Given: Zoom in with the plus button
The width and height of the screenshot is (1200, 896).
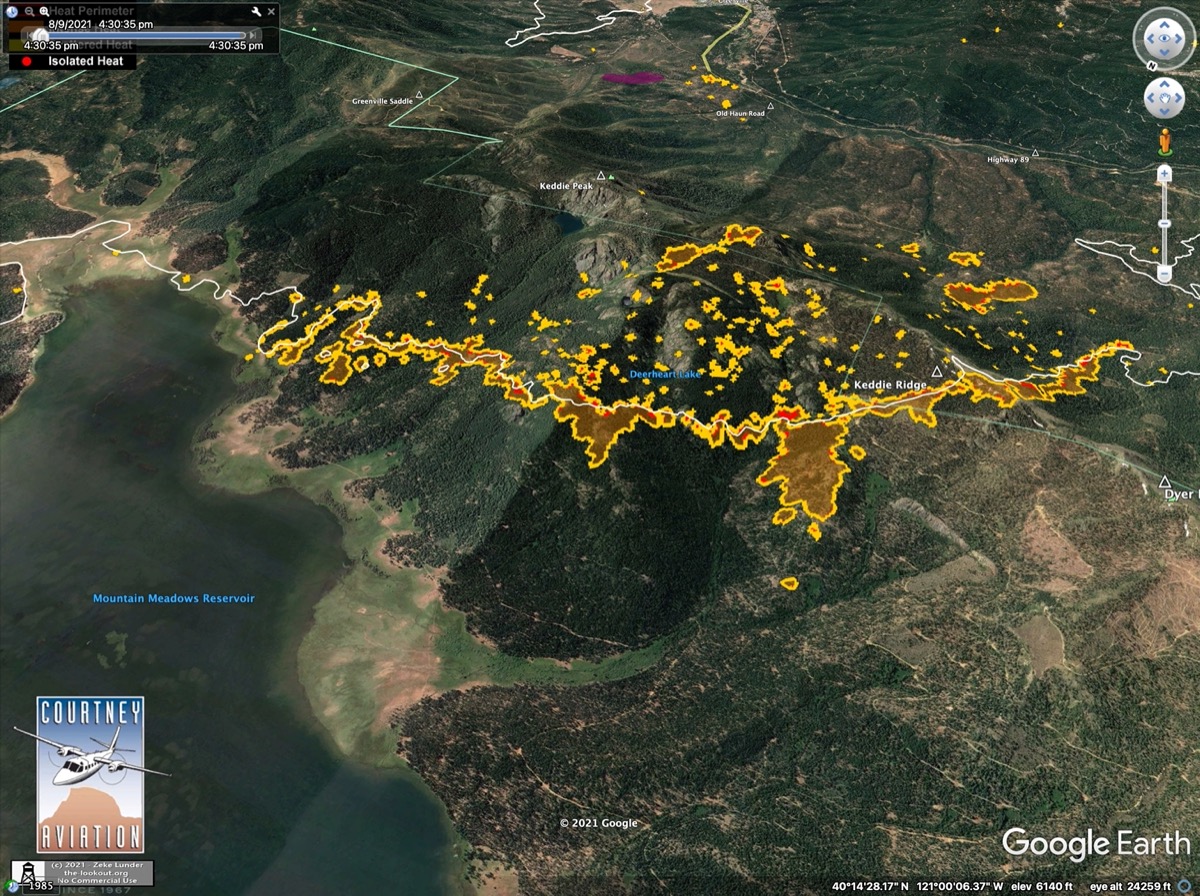Looking at the screenshot, I should (1164, 174).
